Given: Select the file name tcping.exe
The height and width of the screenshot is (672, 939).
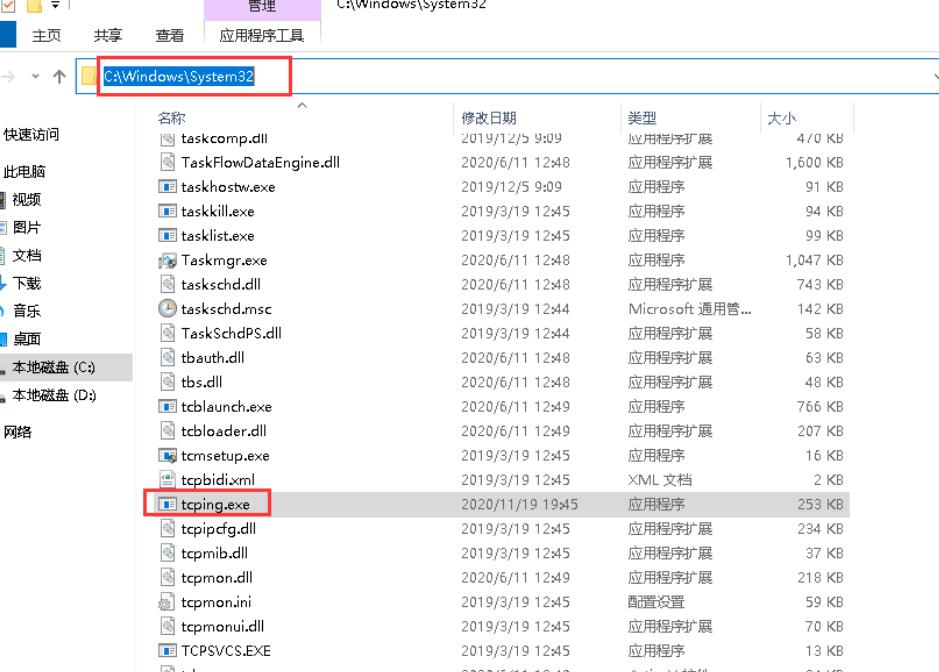Looking at the screenshot, I should [216, 504].
